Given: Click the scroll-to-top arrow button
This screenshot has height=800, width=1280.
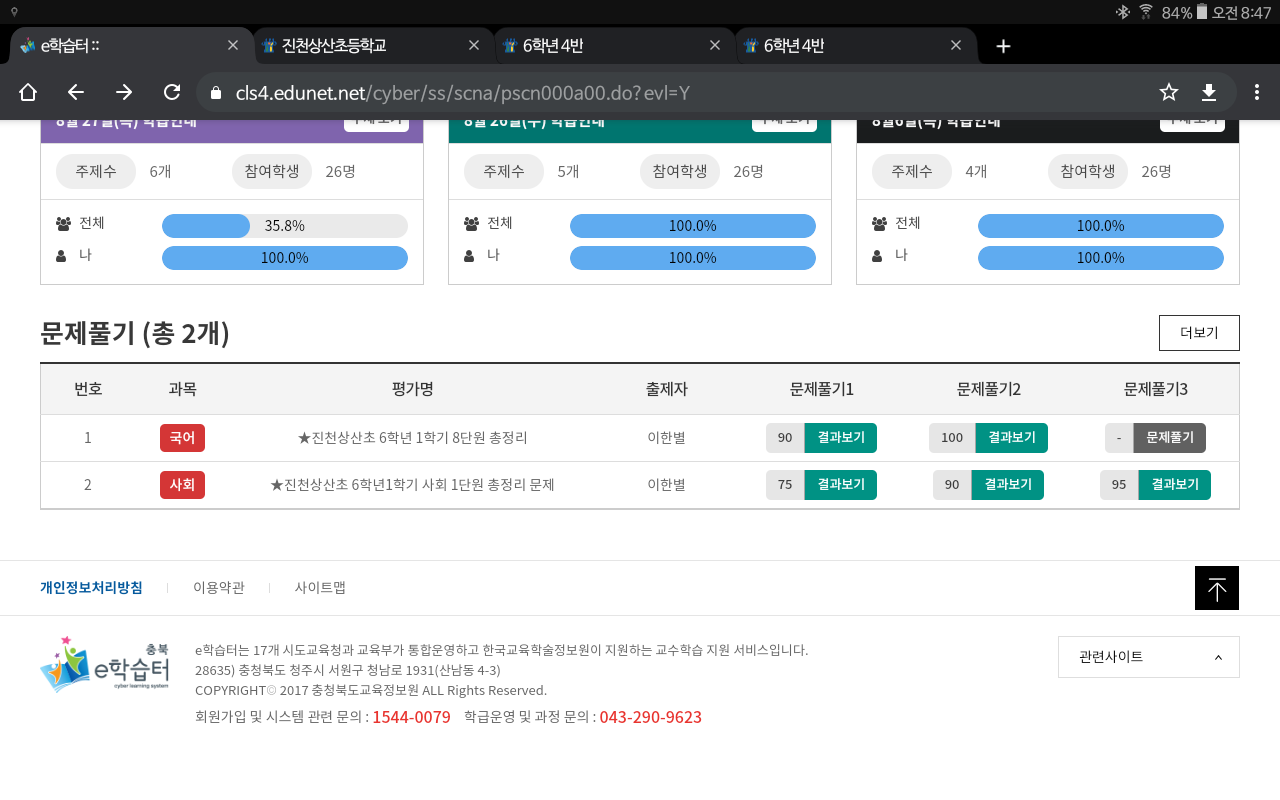Looking at the screenshot, I should (1217, 588).
